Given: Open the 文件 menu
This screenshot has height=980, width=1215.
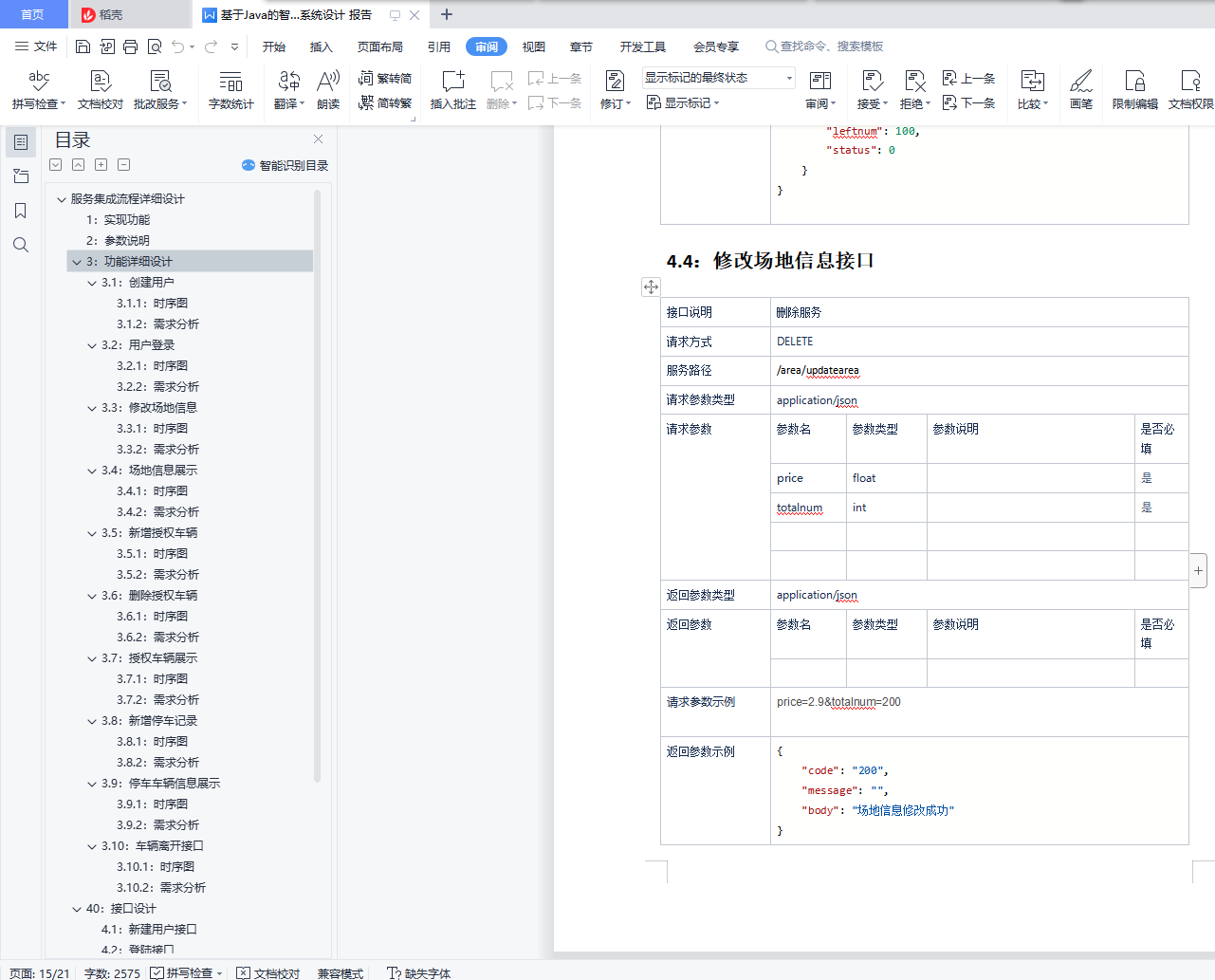Looking at the screenshot, I should point(37,46).
